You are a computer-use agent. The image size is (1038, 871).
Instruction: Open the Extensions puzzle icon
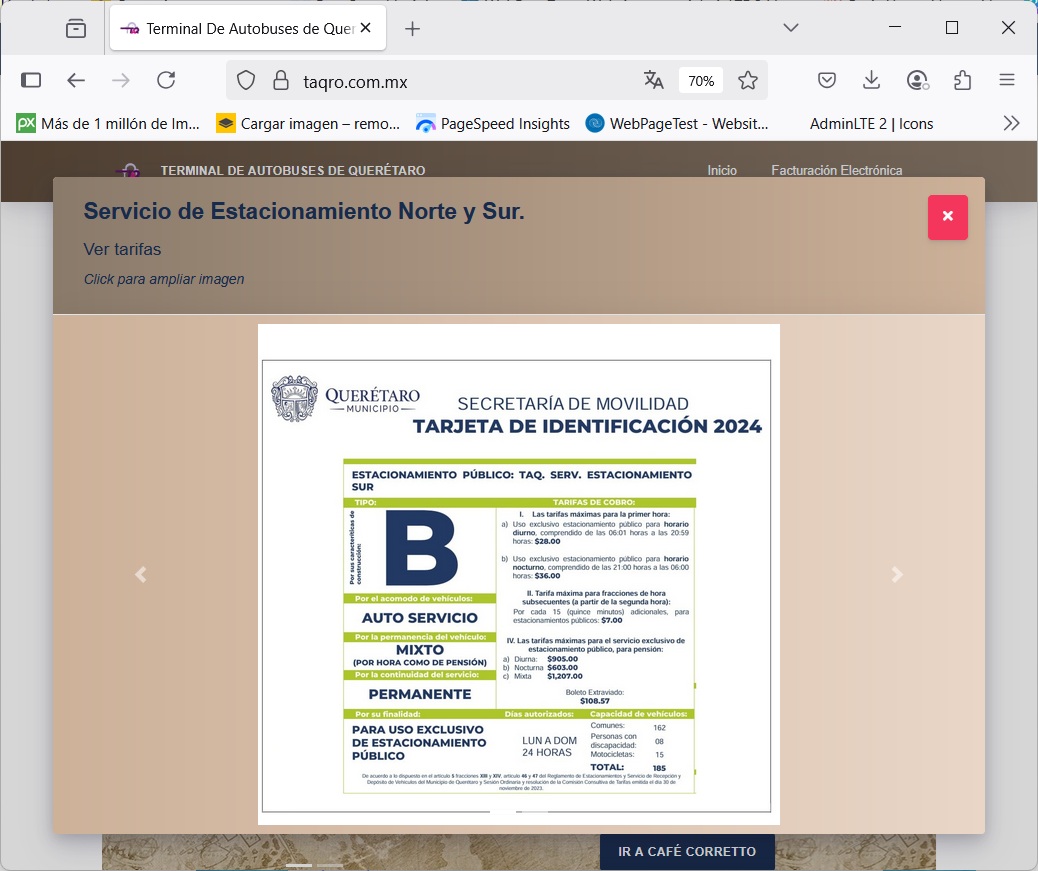point(962,80)
